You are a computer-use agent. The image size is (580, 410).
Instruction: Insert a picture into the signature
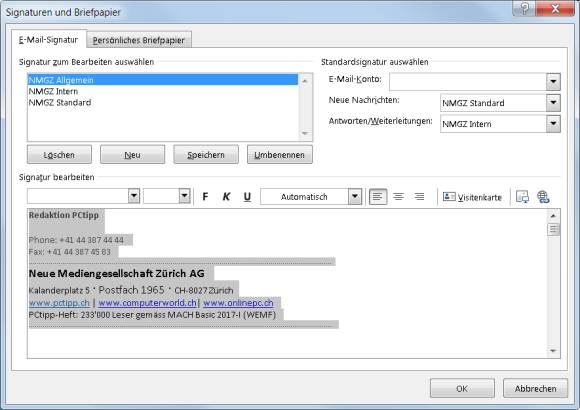point(522,197)
